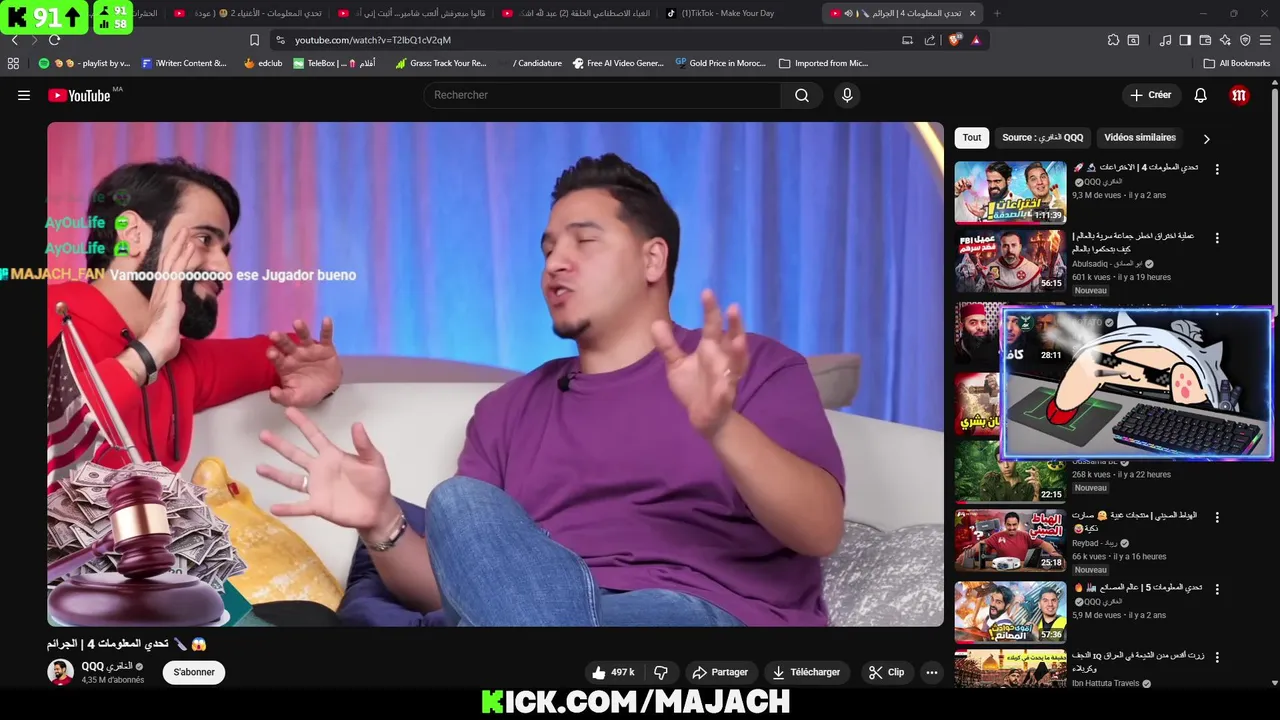The height and width of the screenshot is (720, 1280).
Task: Open the notifications bell
Action: 1201,95
